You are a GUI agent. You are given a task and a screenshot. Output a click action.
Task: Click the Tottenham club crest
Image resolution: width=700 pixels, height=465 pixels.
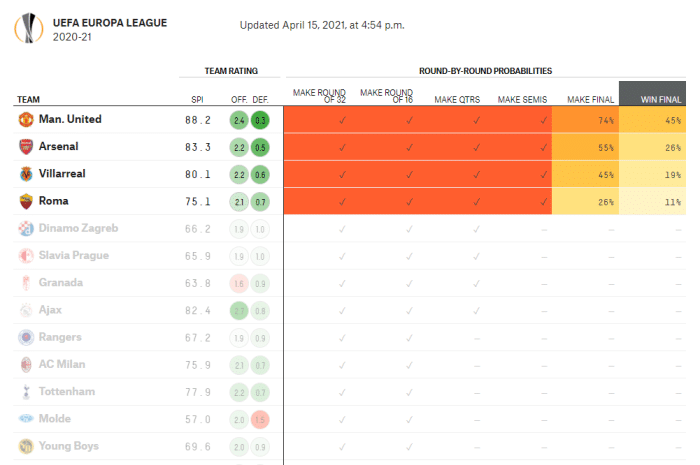25,391
